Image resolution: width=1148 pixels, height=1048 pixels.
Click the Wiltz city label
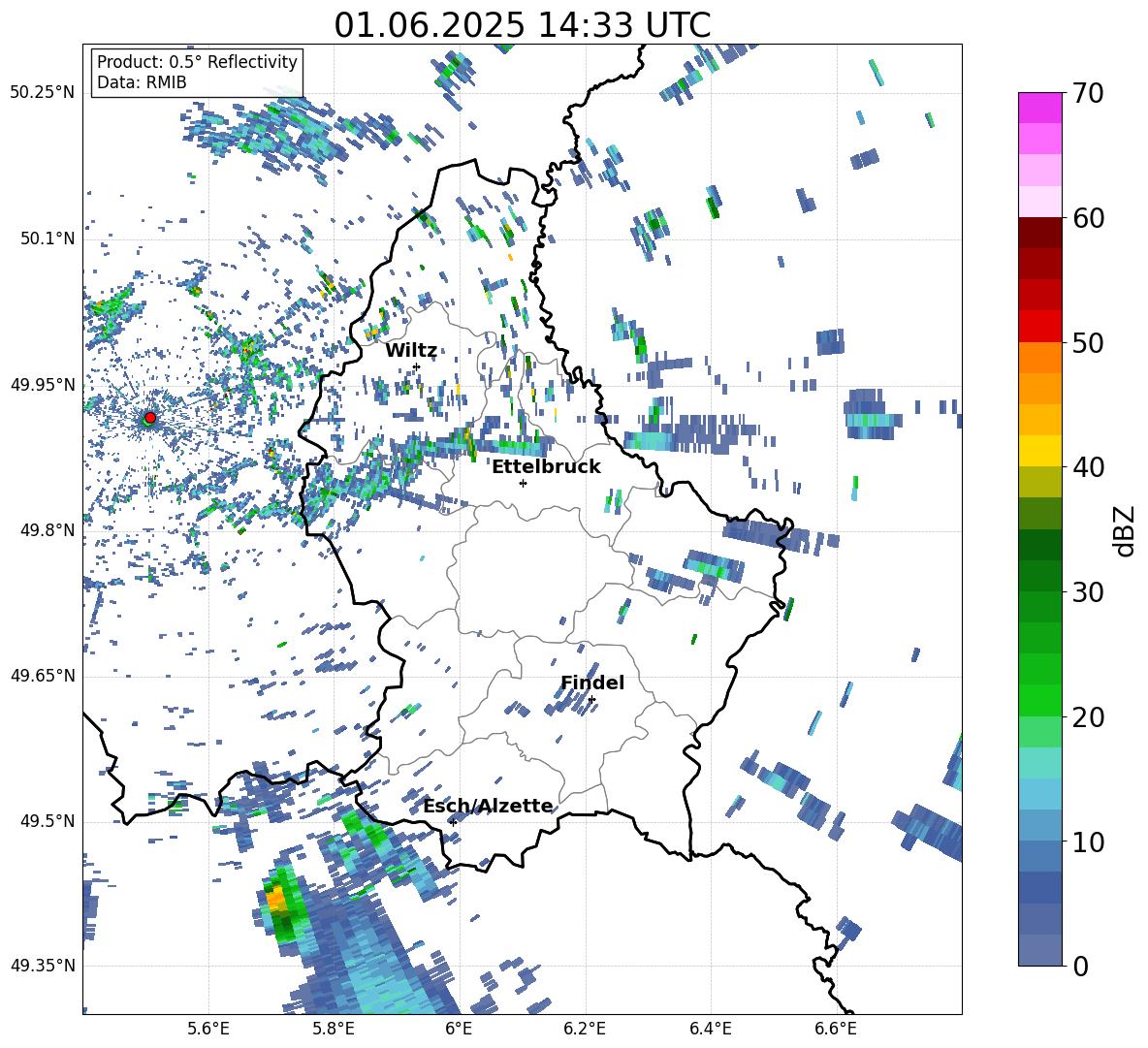click(x=411, y=350)
